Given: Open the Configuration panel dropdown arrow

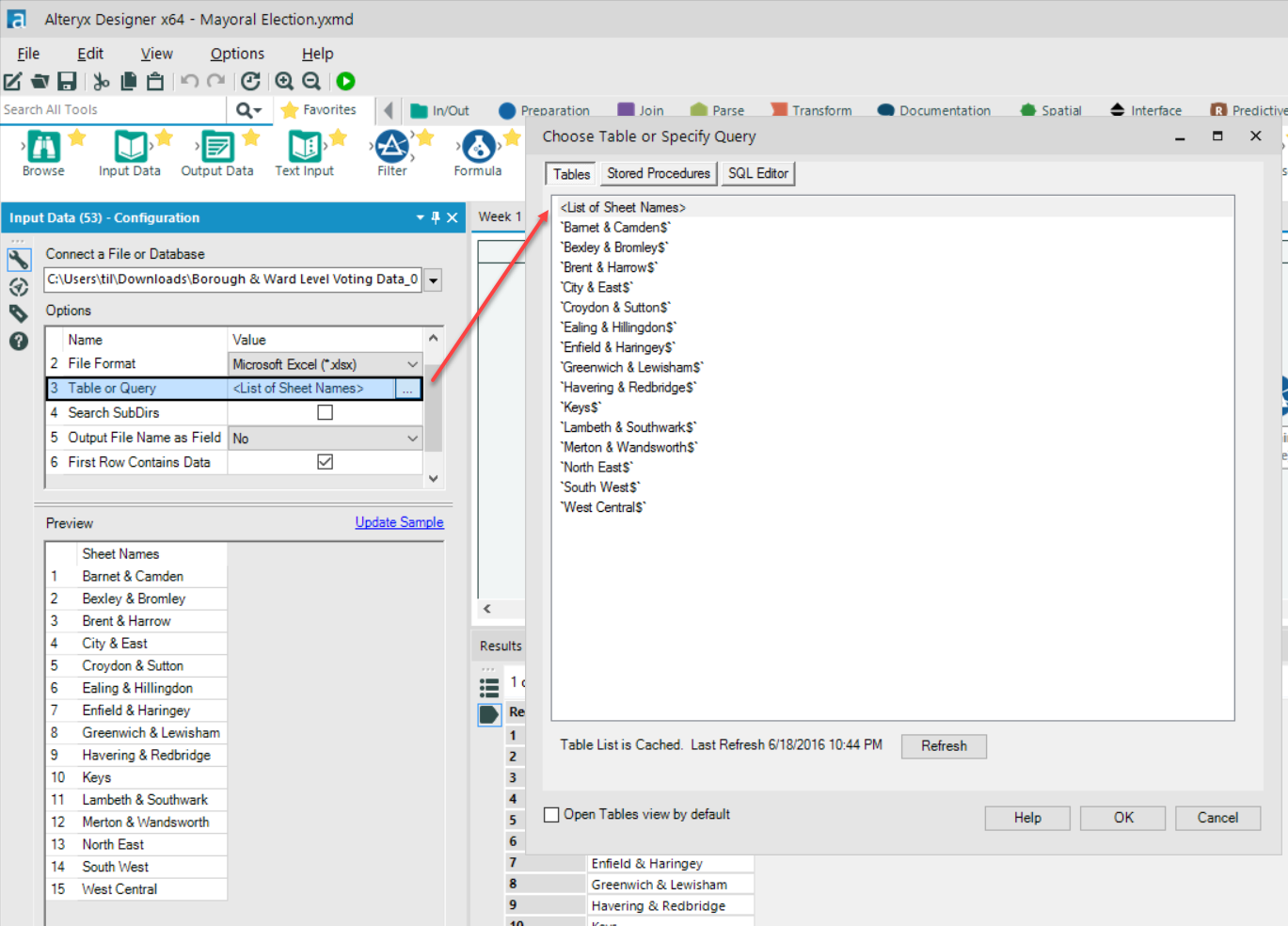Looking at the screenshot, I should click(x=421, y=217).
